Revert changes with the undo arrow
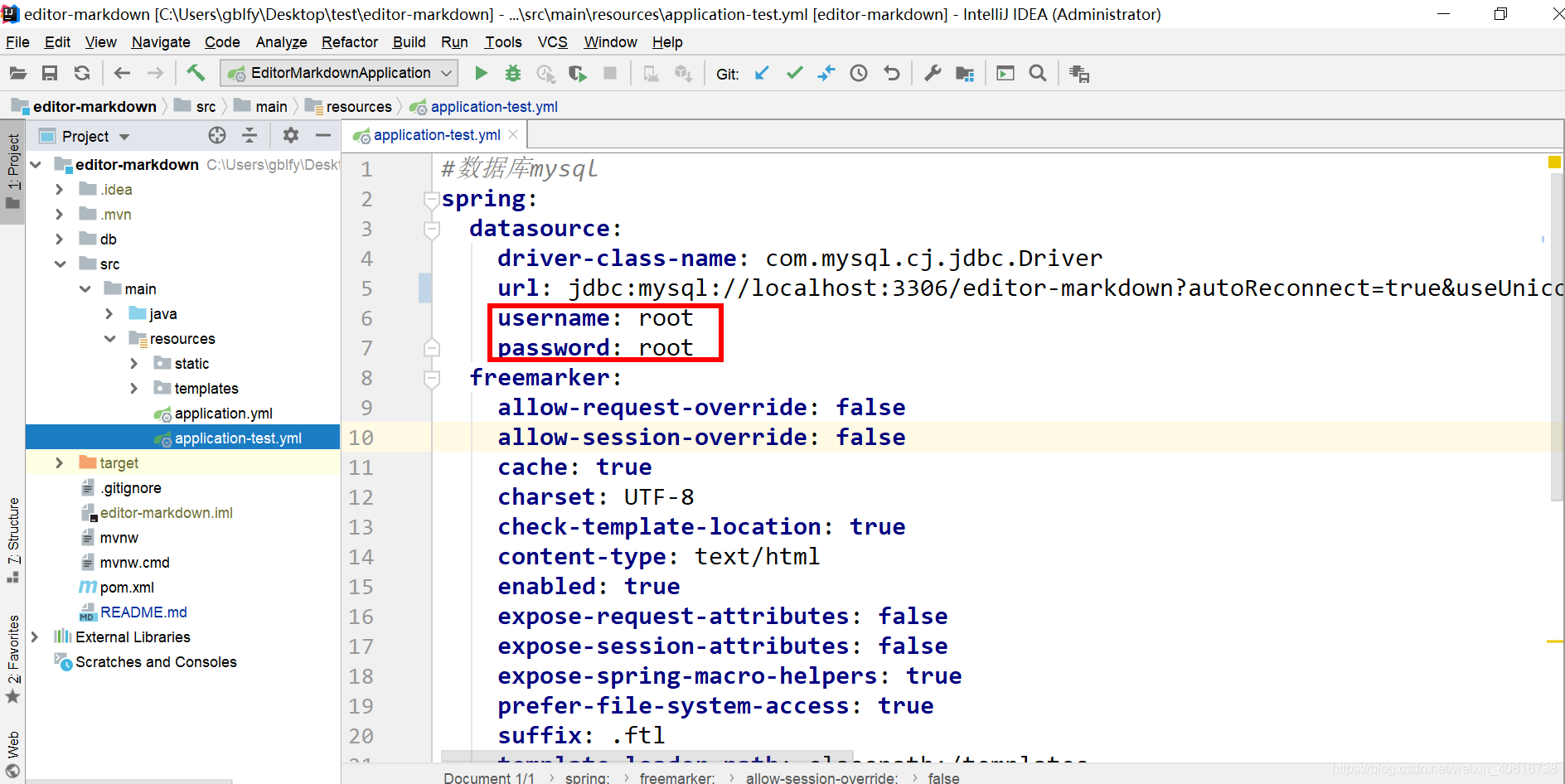1565x784 pixels. click(x=892, y=74)
